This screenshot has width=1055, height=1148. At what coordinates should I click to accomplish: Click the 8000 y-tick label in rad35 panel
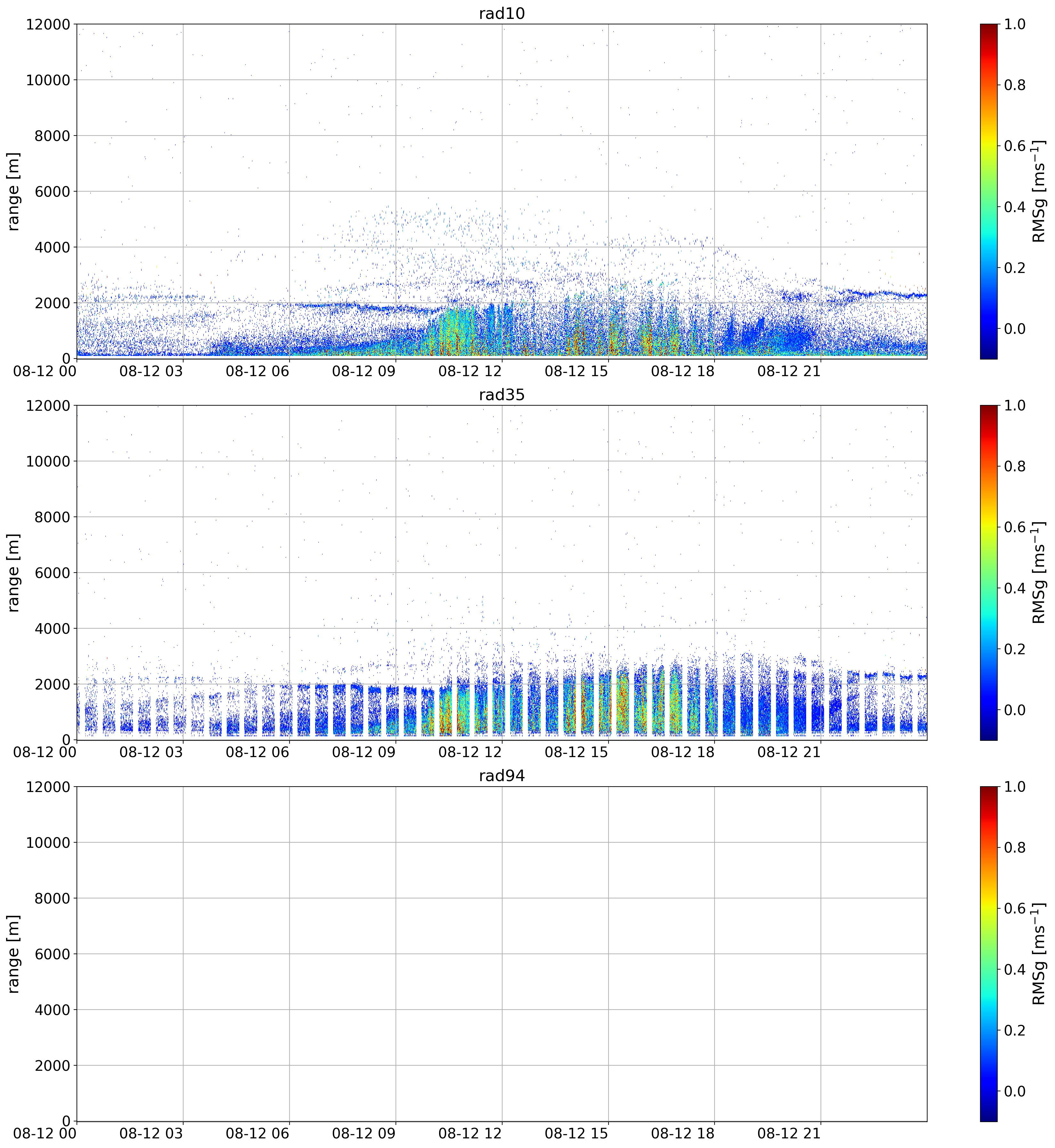click(52, 517)
